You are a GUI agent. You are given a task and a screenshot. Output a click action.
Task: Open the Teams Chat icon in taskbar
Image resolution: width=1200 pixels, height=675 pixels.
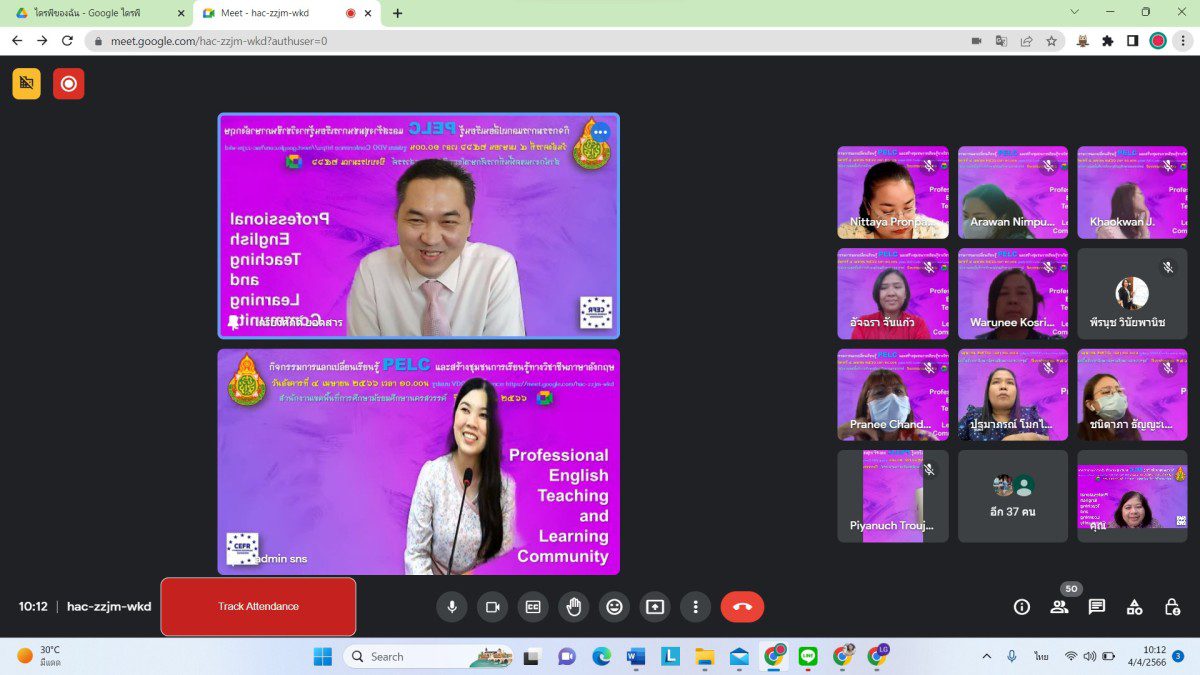point(567,656)
